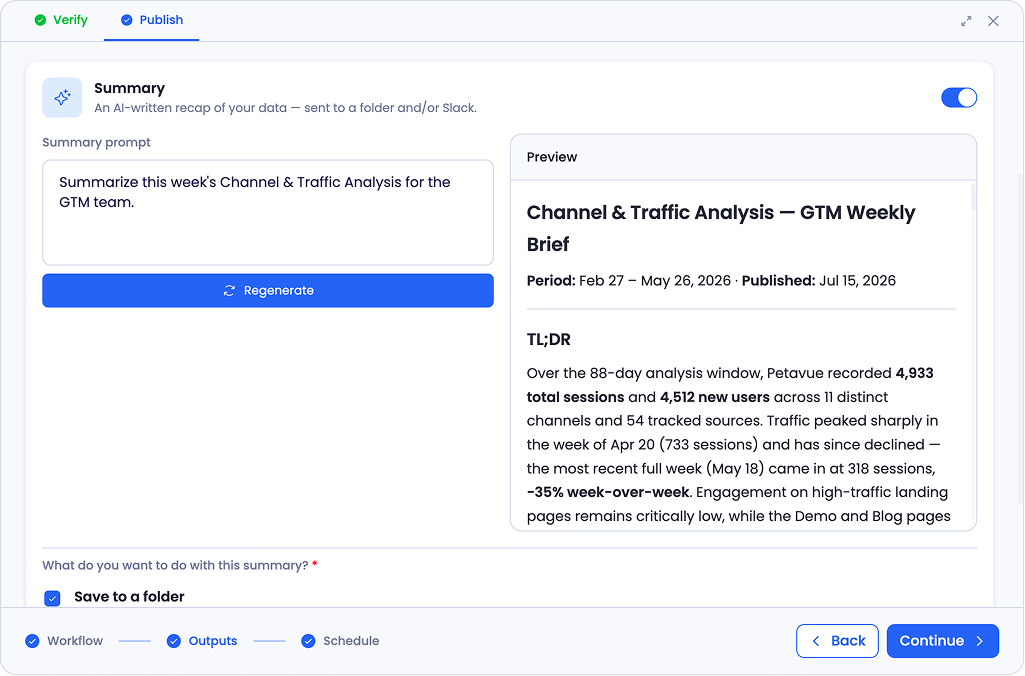Viewport: 1025px width, 676px height.
Task: Click the Period date line
Action: (711, 280)
